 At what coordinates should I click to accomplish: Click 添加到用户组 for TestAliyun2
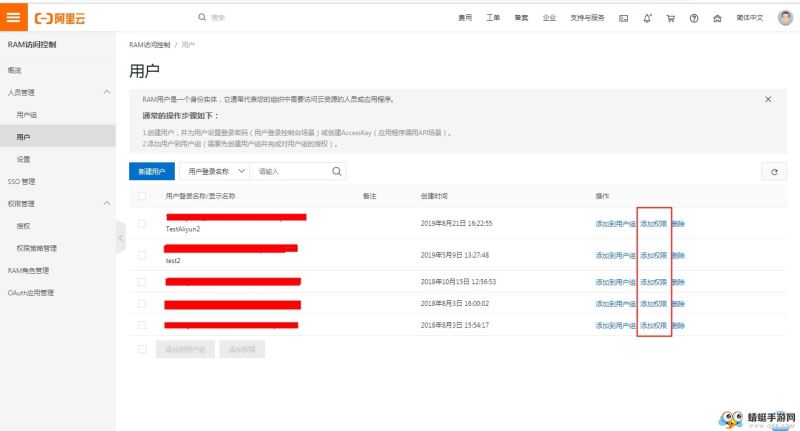pos(615,223)
